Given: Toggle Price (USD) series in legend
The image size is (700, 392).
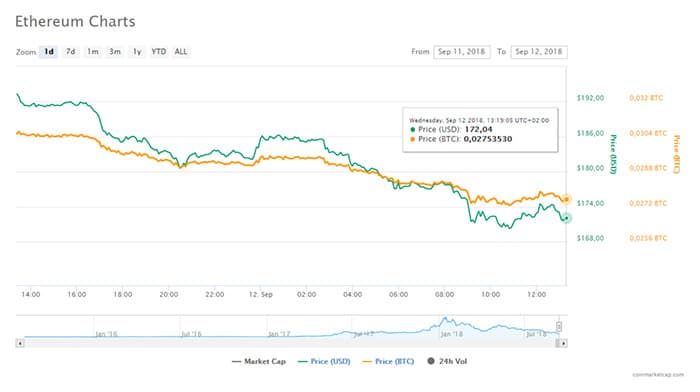Looking at the screenshot, I should tap(324, 361).
